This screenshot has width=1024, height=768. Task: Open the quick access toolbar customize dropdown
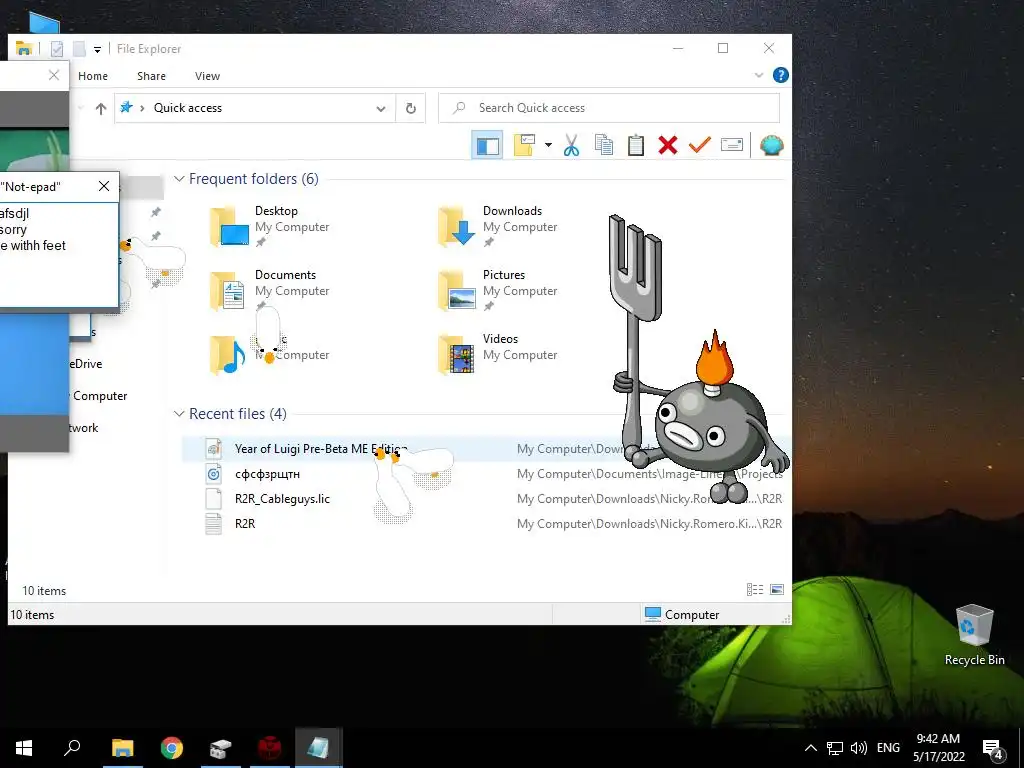coord(97,49)
